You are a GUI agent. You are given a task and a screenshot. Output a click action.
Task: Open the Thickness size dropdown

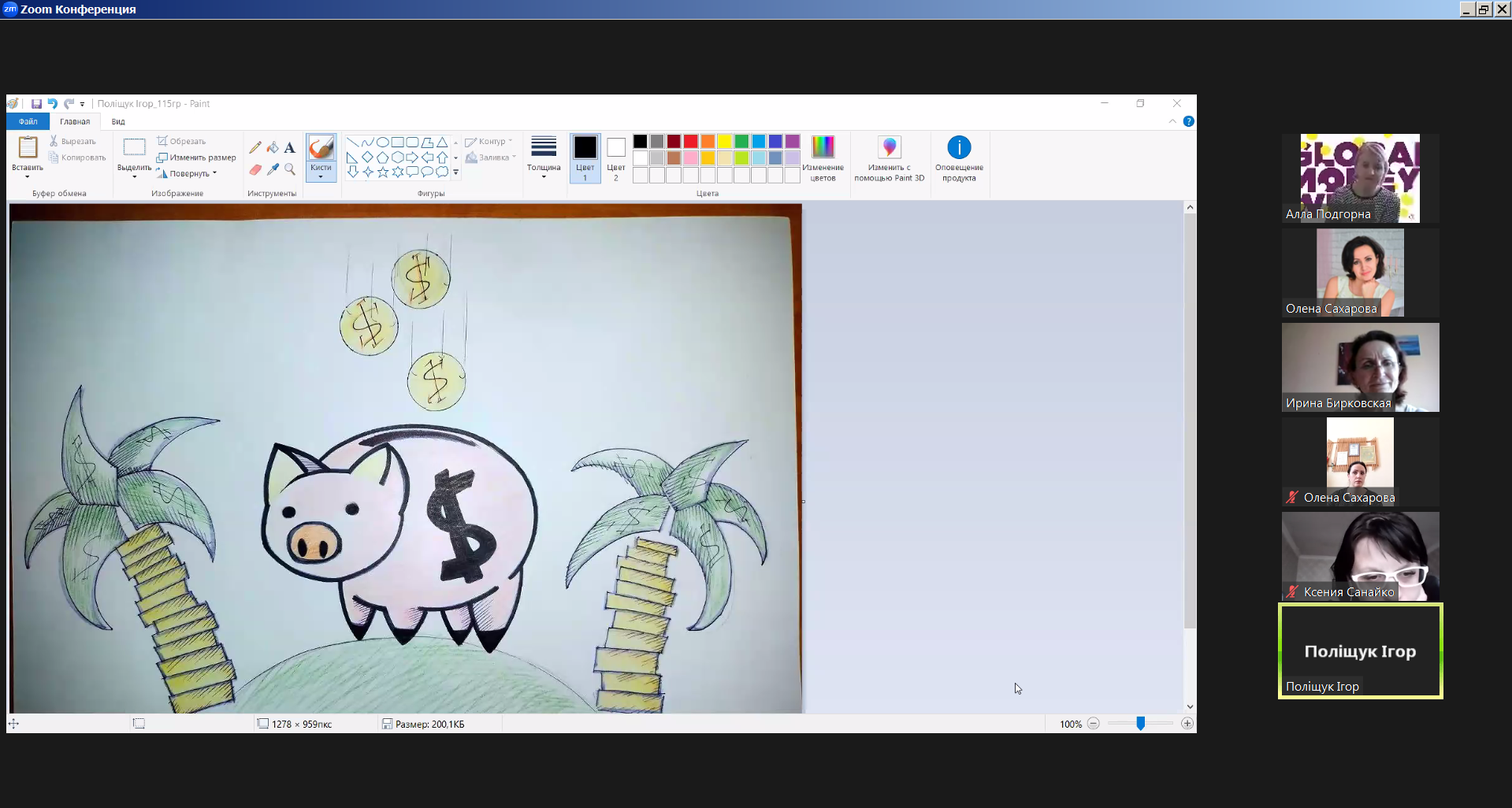(544, 158)
